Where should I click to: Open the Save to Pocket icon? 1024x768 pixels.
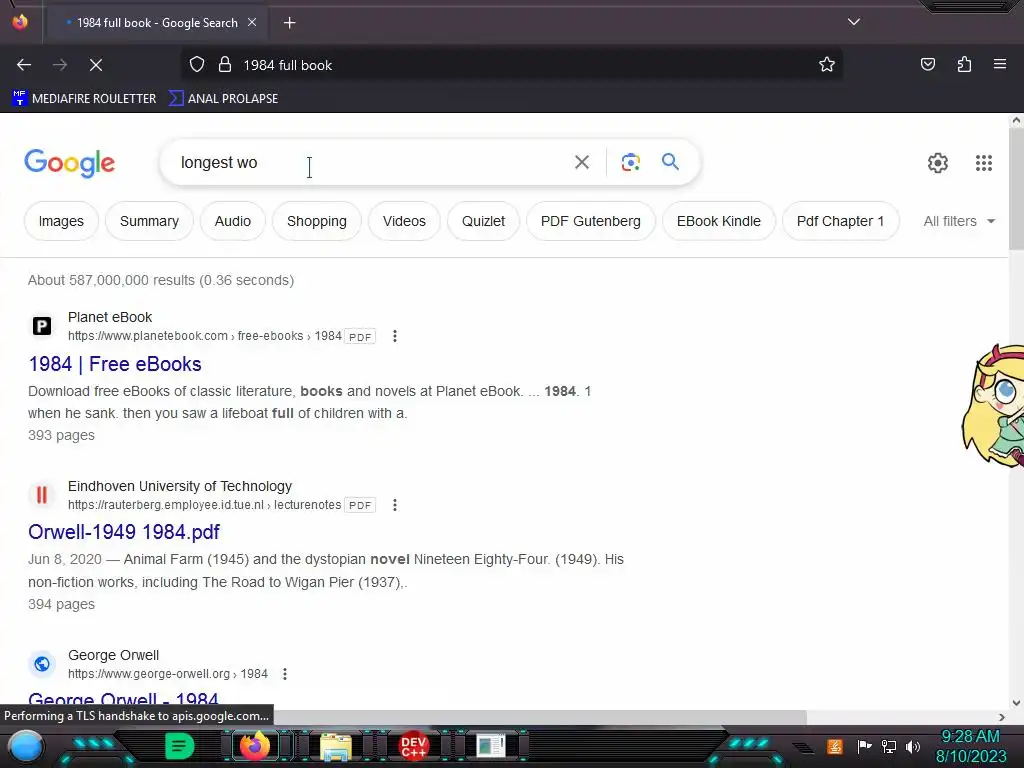pyautogui.click(x=927, y=65)
